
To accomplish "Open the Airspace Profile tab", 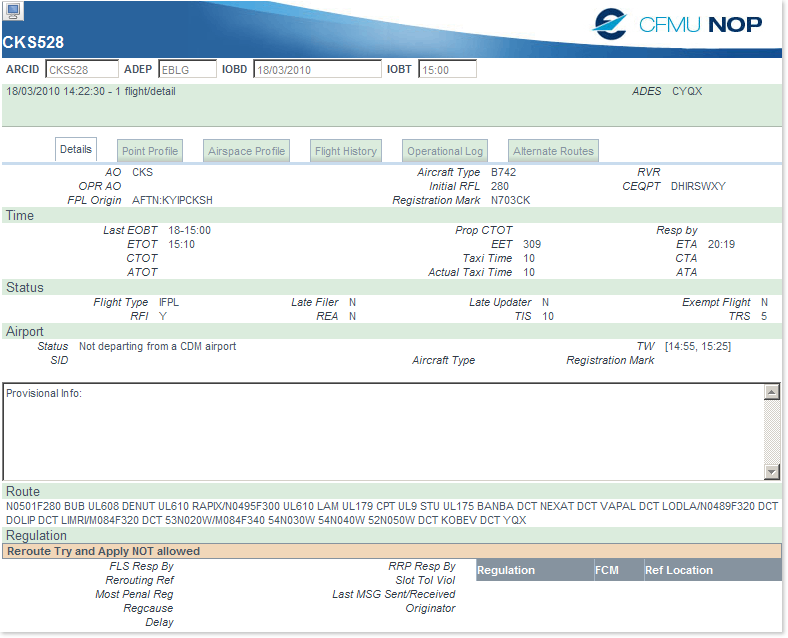I will click(247, 151).
